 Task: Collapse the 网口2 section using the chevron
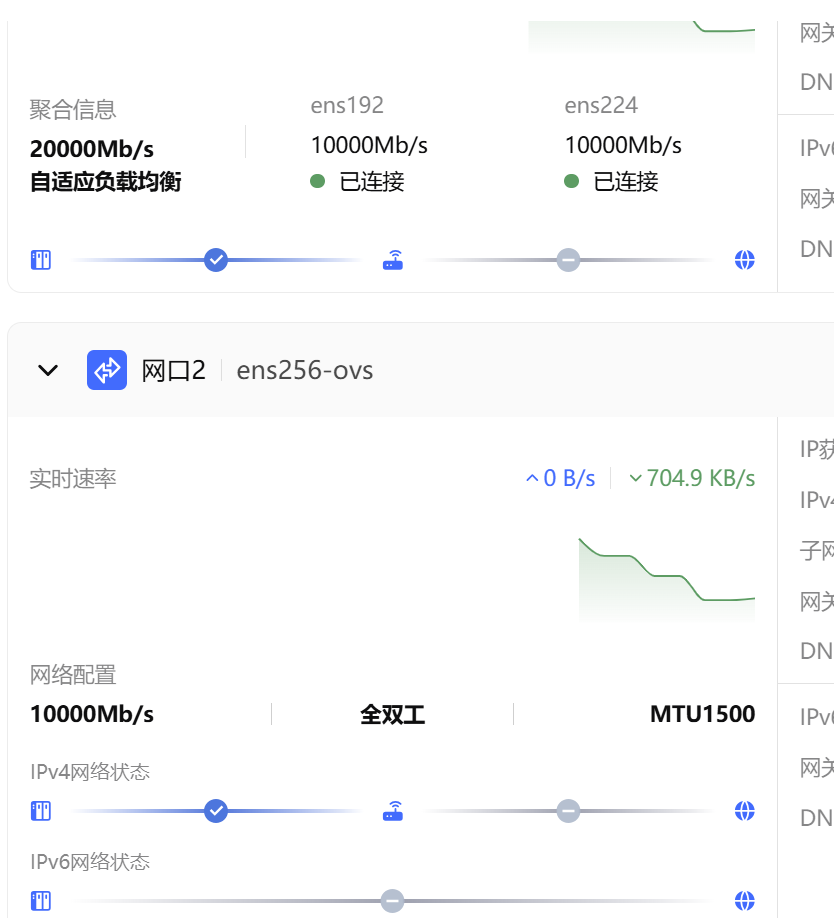47,370
